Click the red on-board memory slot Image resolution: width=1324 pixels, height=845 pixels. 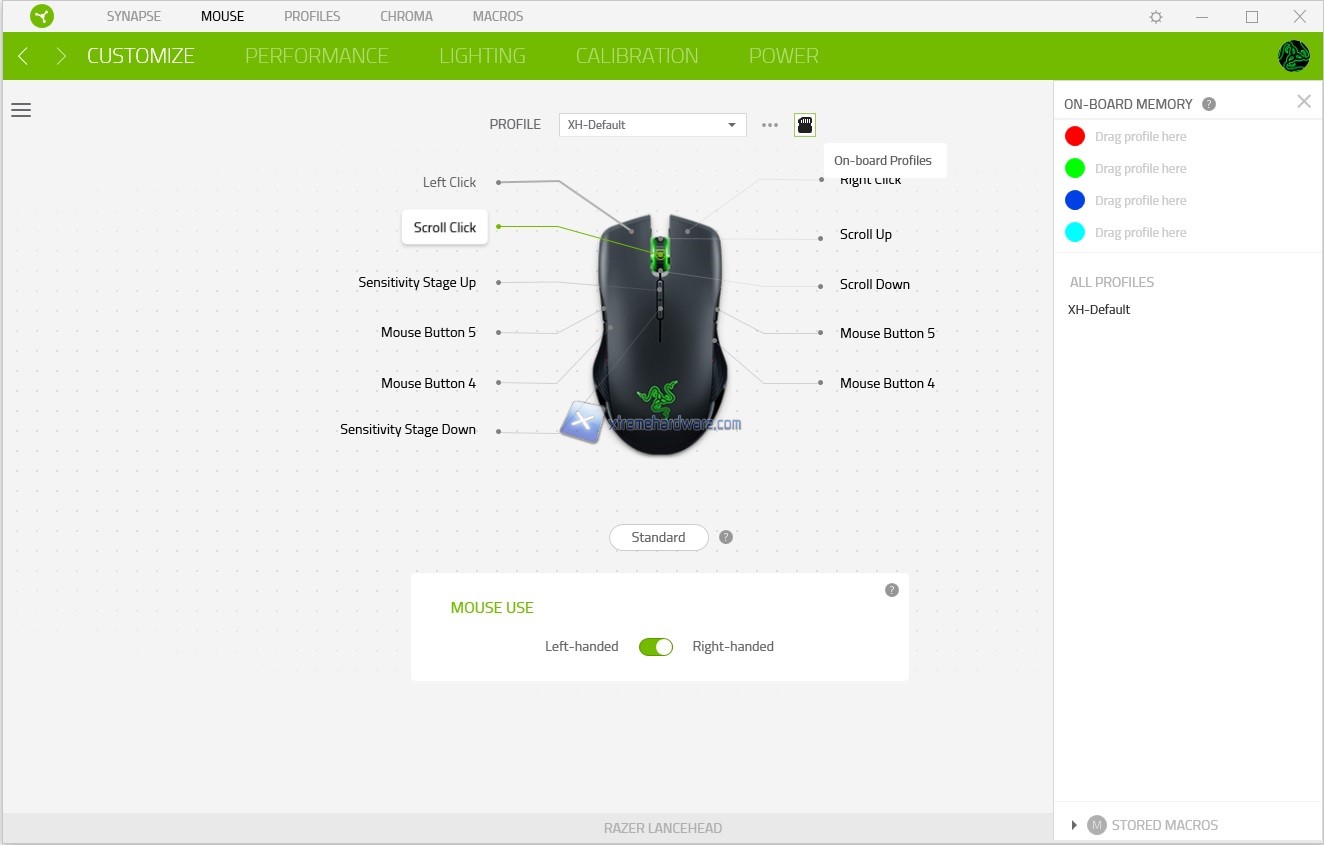[1075, 136]
